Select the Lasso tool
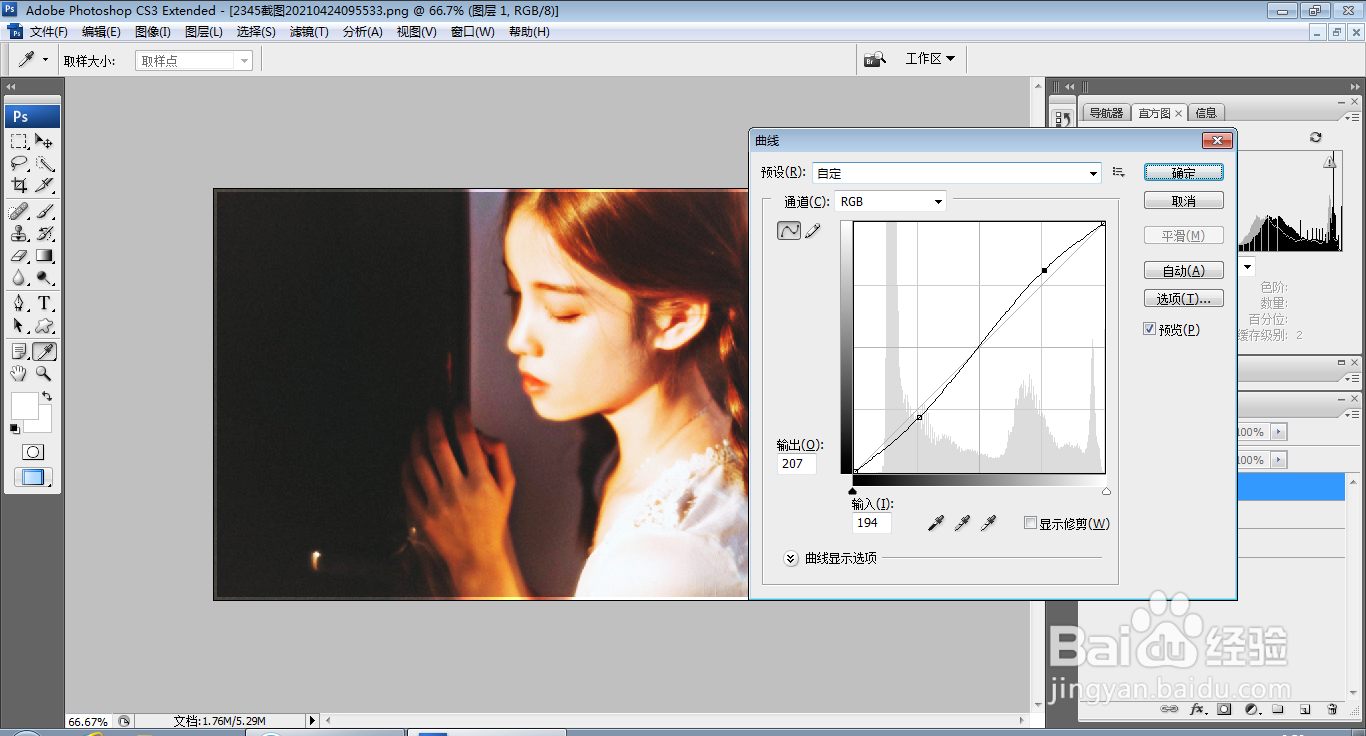The image size is (1366, 736). point(19,163)
